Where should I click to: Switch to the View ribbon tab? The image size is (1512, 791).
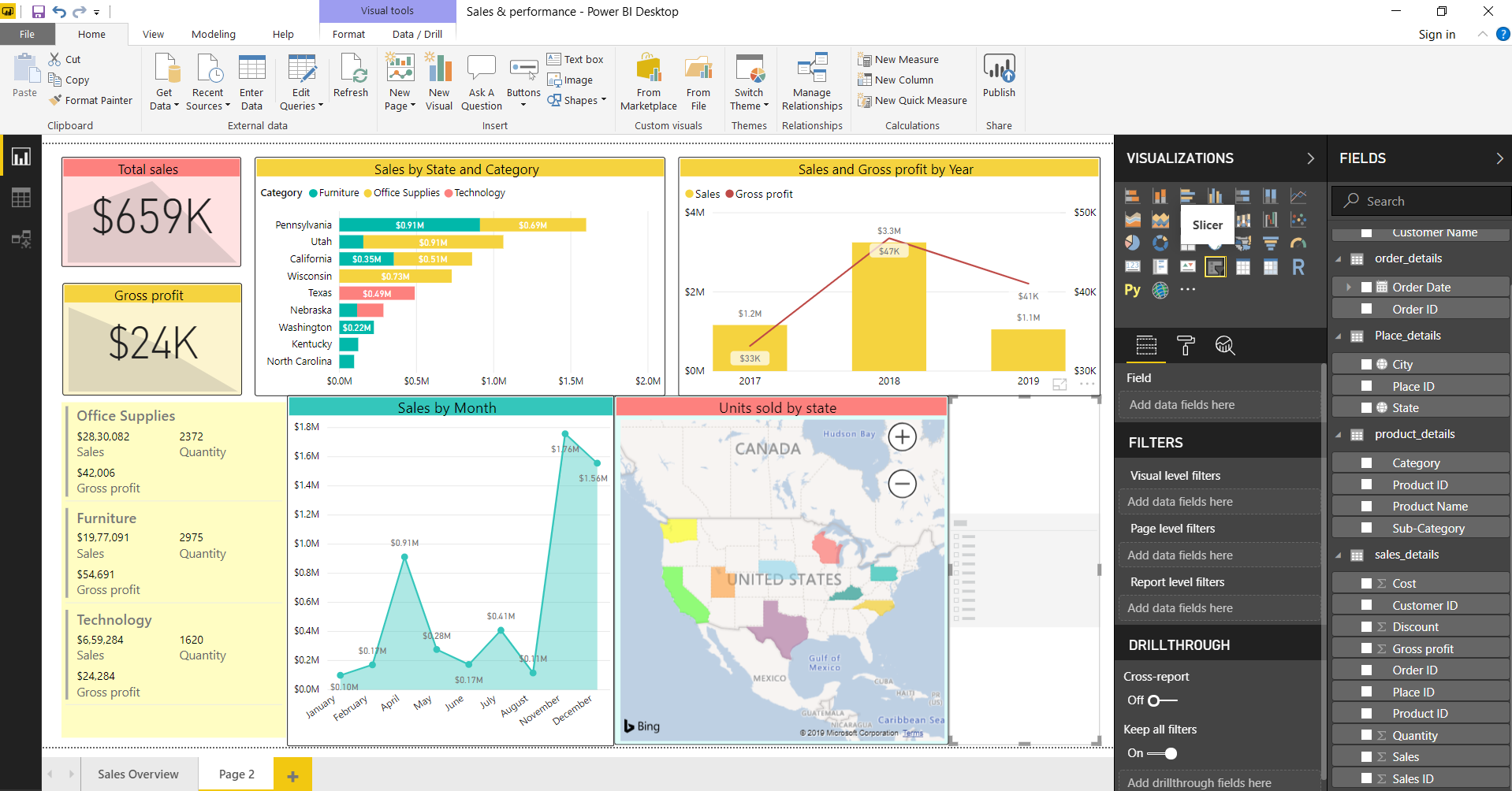click(153, 34)
